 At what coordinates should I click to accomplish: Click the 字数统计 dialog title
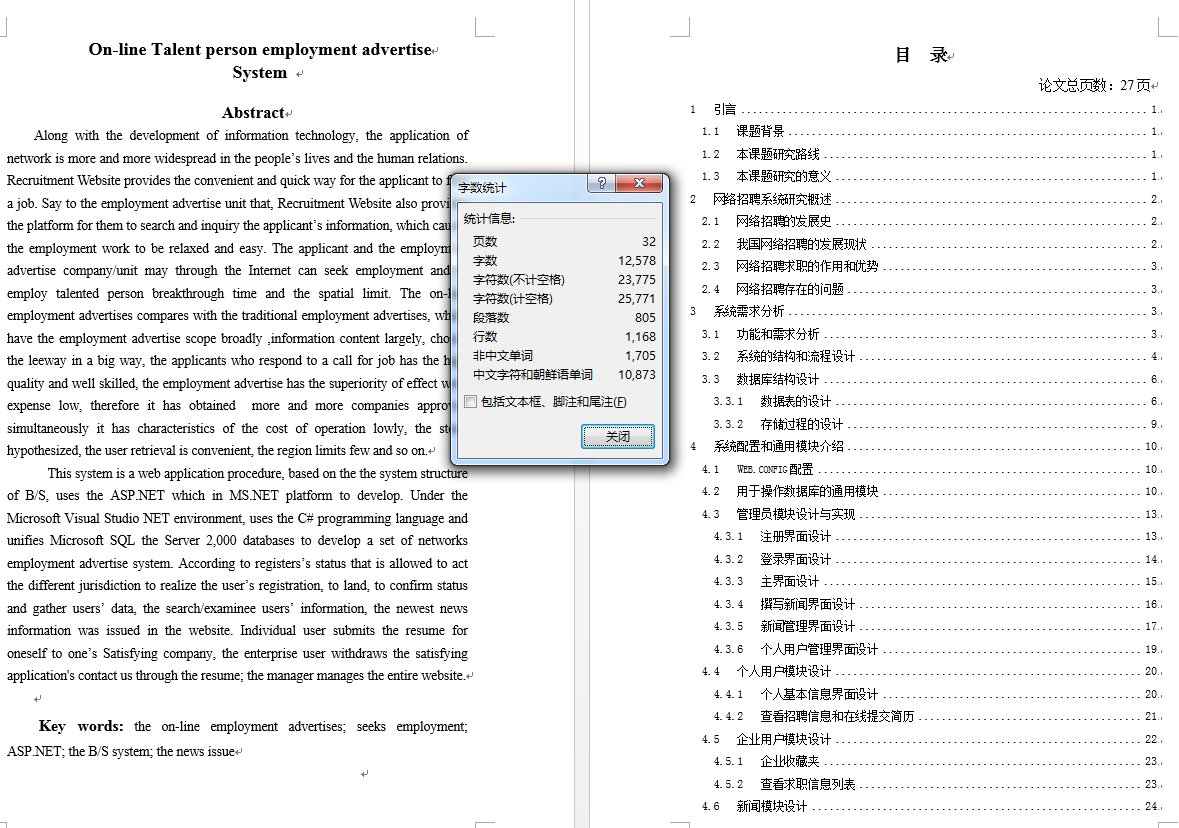(483, 187)
